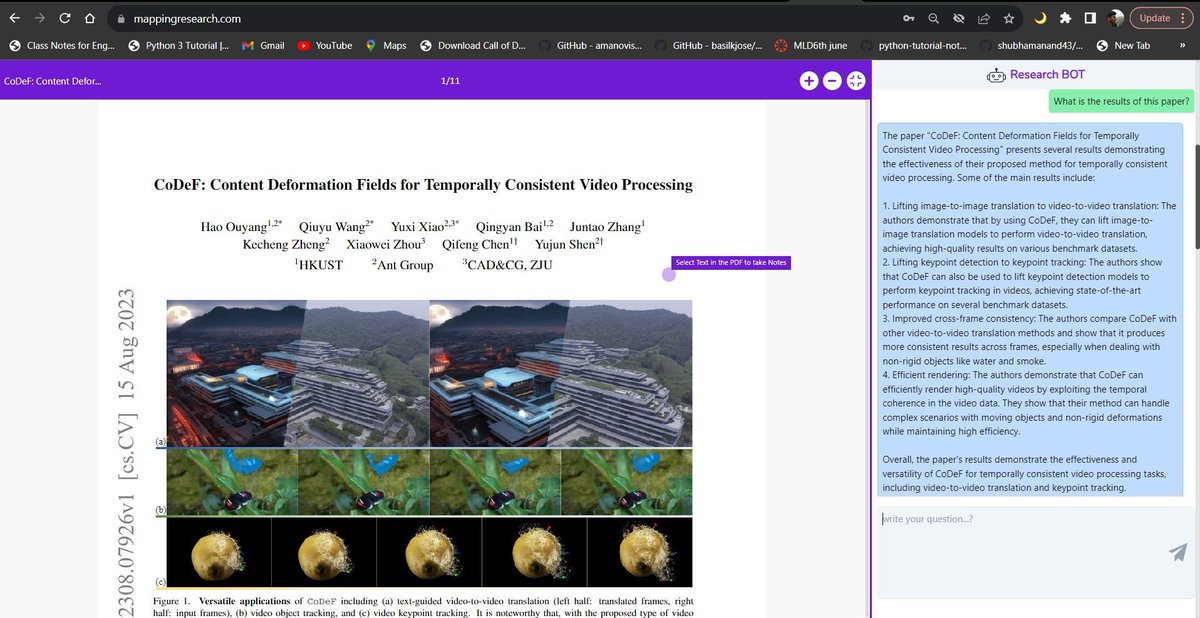
Task: Open the Download Call of D... bookmark
Action: click(473, 45)
